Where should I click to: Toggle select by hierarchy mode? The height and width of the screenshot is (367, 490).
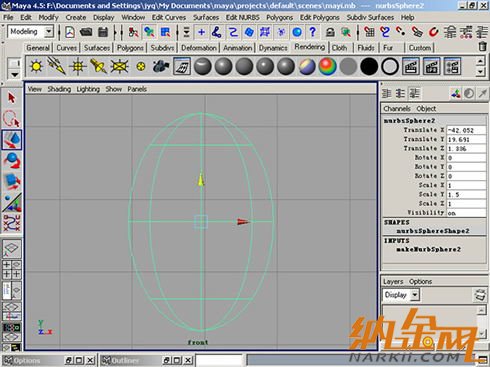(x=133, y=32)
